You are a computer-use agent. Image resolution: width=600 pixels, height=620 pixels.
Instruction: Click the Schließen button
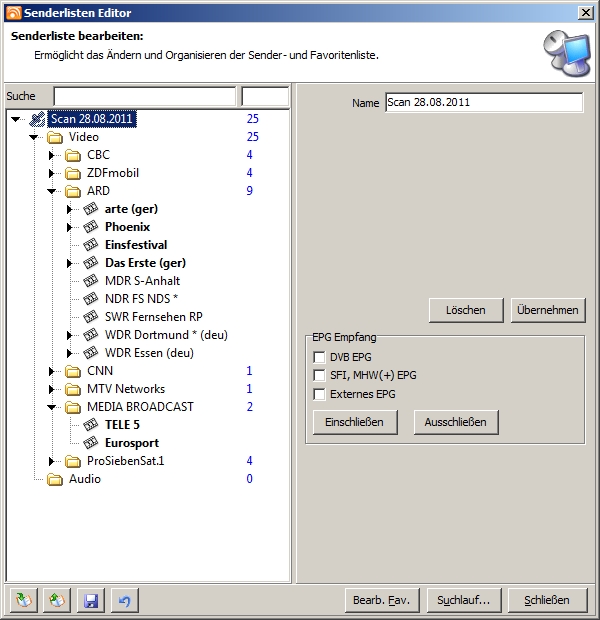(547, 600)
